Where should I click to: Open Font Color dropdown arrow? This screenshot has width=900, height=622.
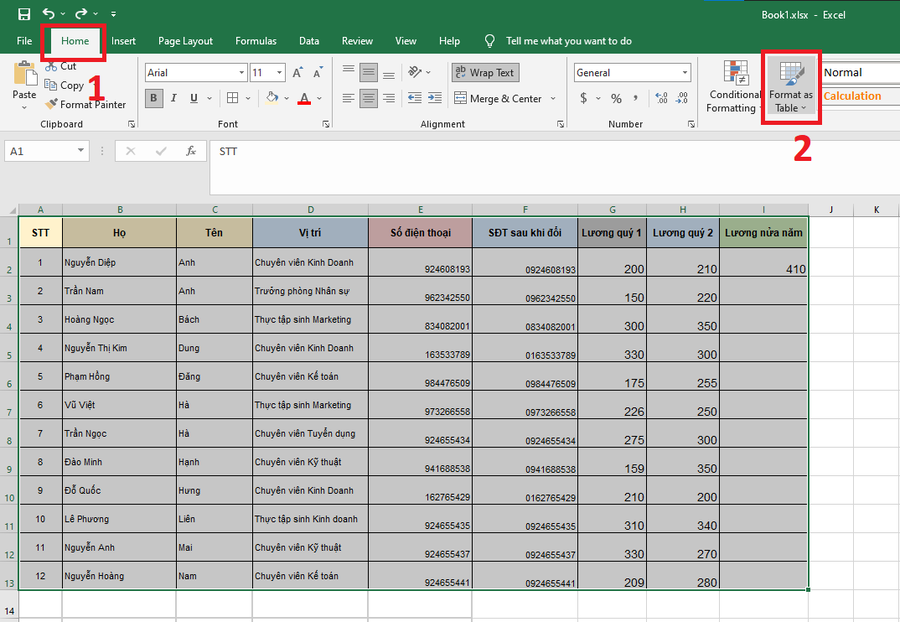tap(319, 98)
